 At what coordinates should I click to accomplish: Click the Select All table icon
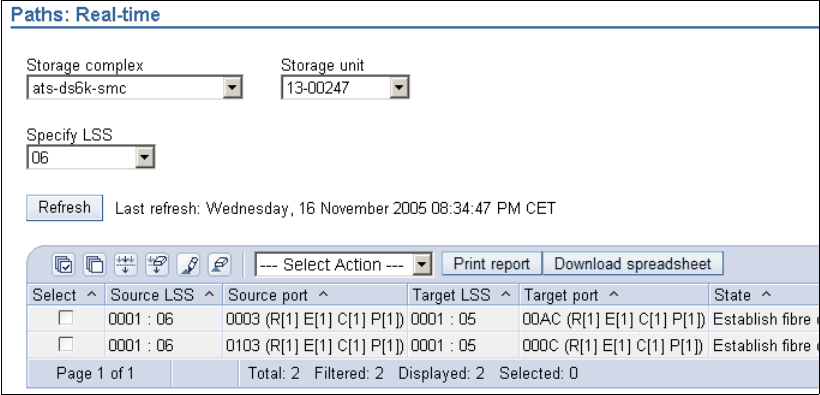point(64,264)
